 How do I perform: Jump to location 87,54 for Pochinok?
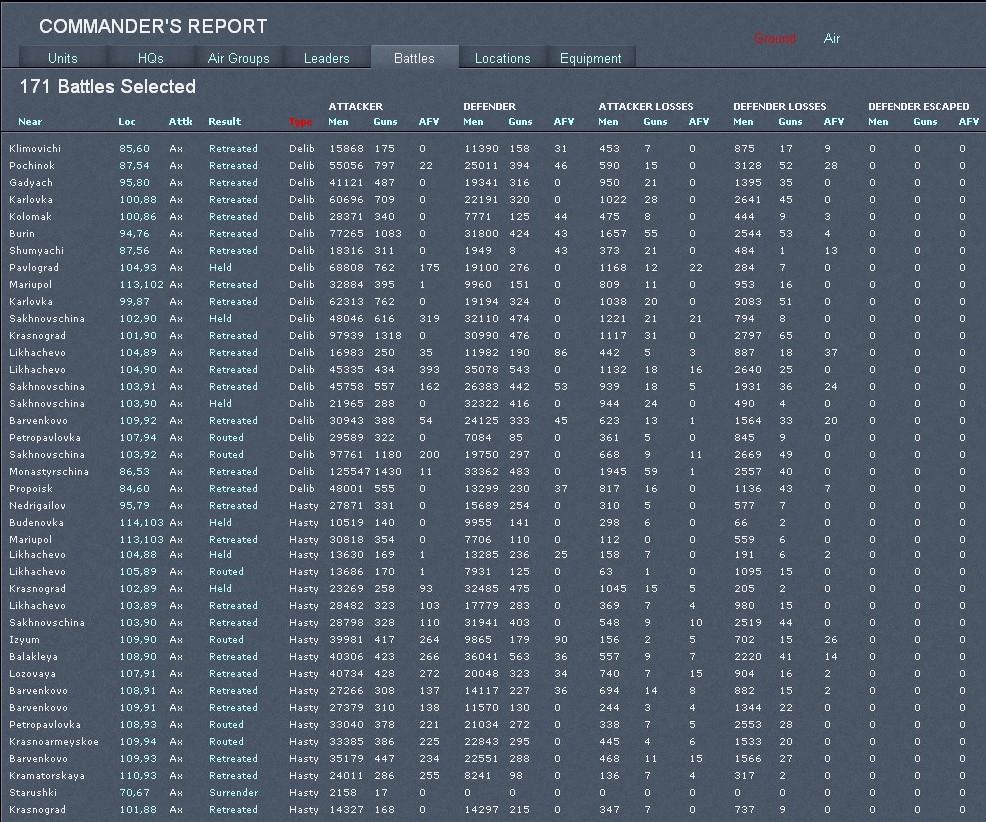point(134,166)
